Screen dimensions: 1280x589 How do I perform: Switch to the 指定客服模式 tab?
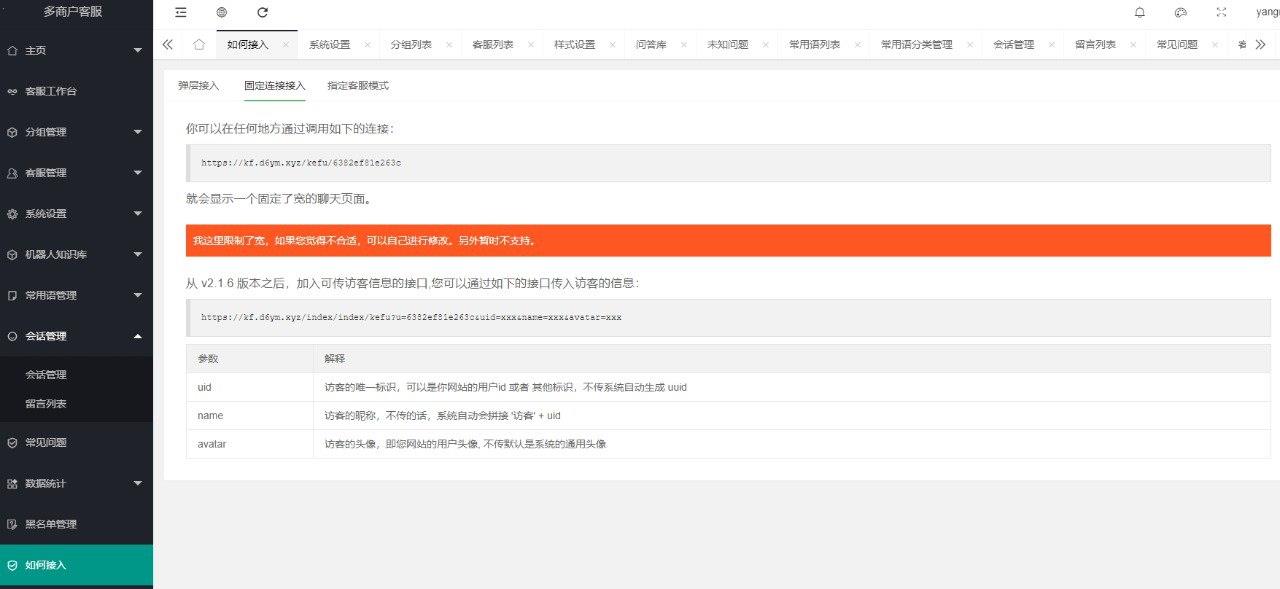(x=358, y=86)
